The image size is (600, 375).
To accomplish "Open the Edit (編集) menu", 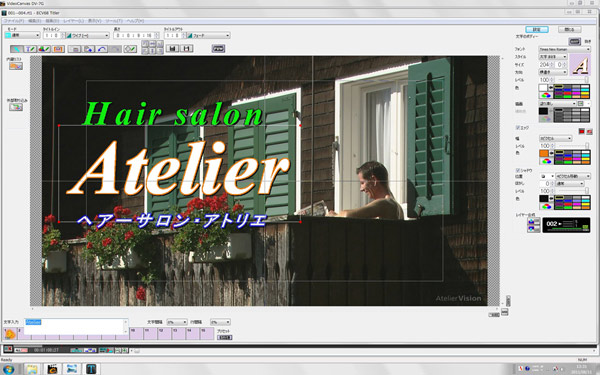I will coord(34,21).
